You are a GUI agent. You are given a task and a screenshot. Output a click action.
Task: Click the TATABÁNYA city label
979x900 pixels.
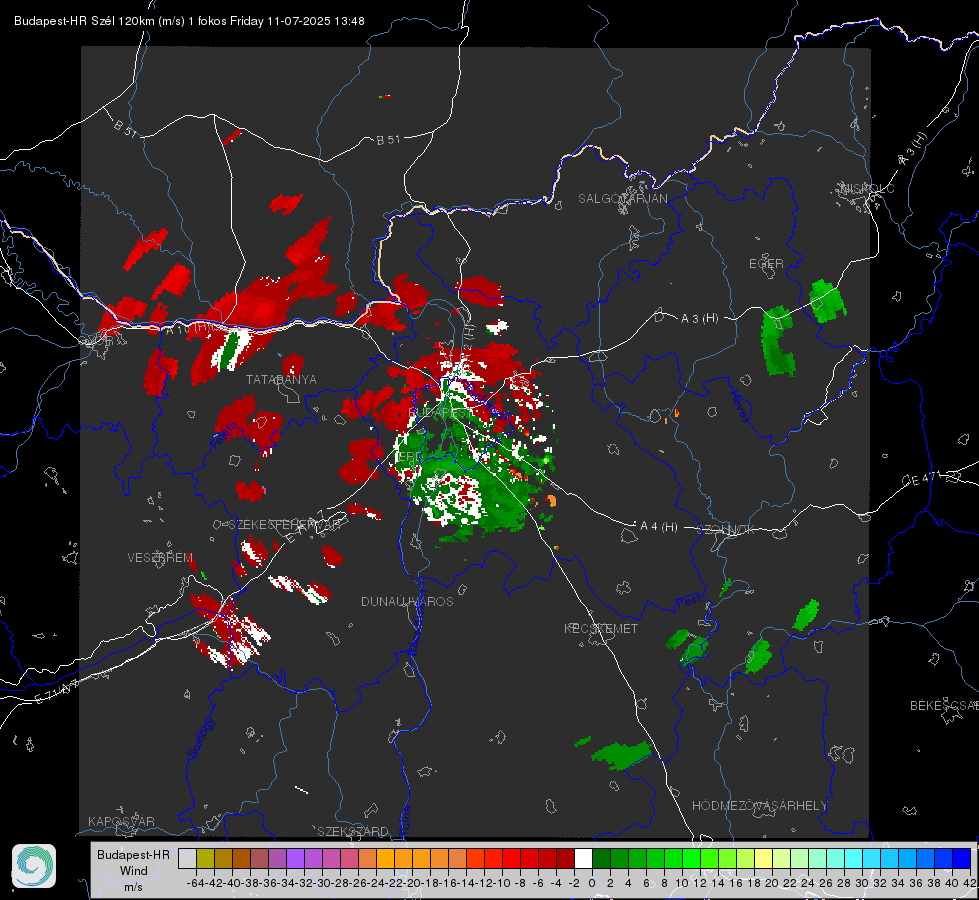click(x=281, y=379)
